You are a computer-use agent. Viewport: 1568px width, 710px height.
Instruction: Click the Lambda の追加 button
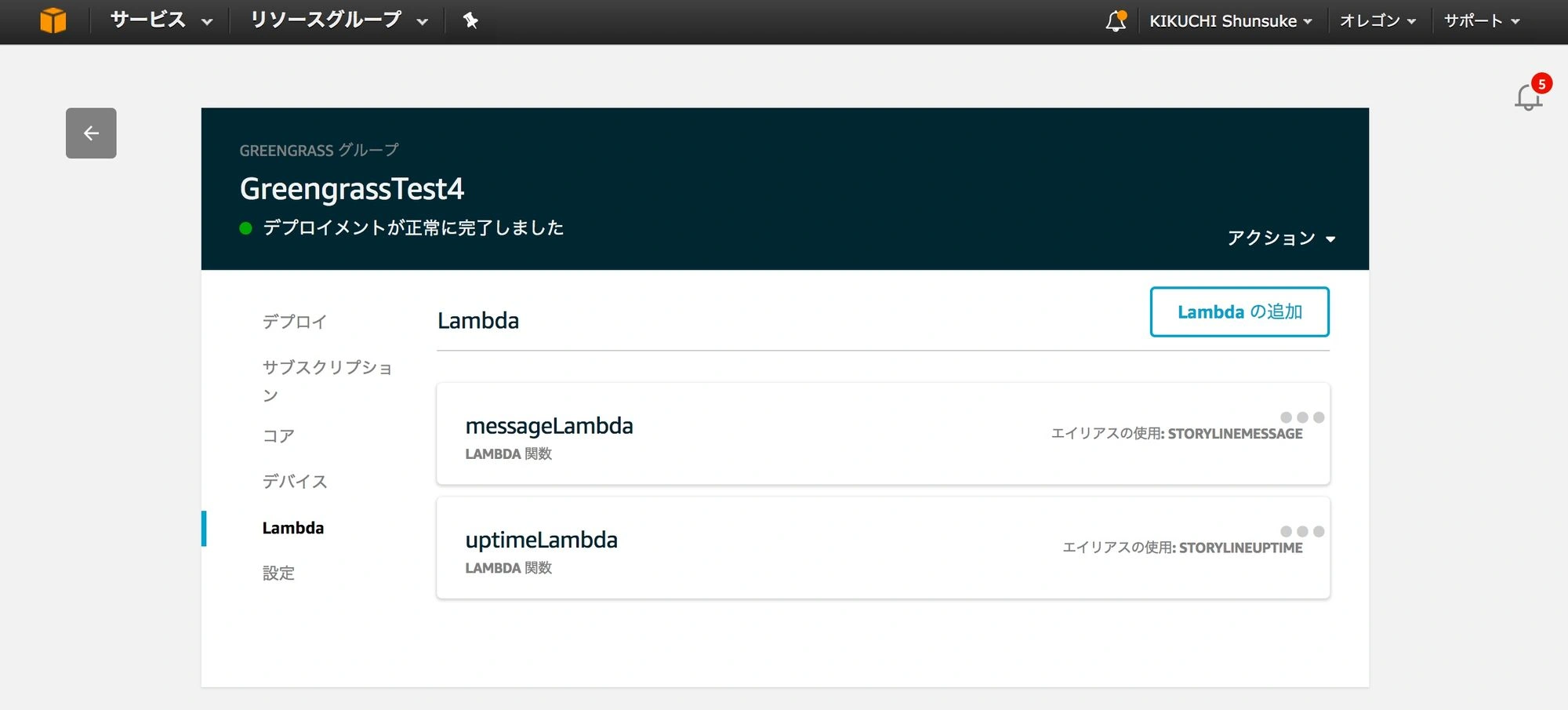pyautogui.click(x=1240, y=312)
